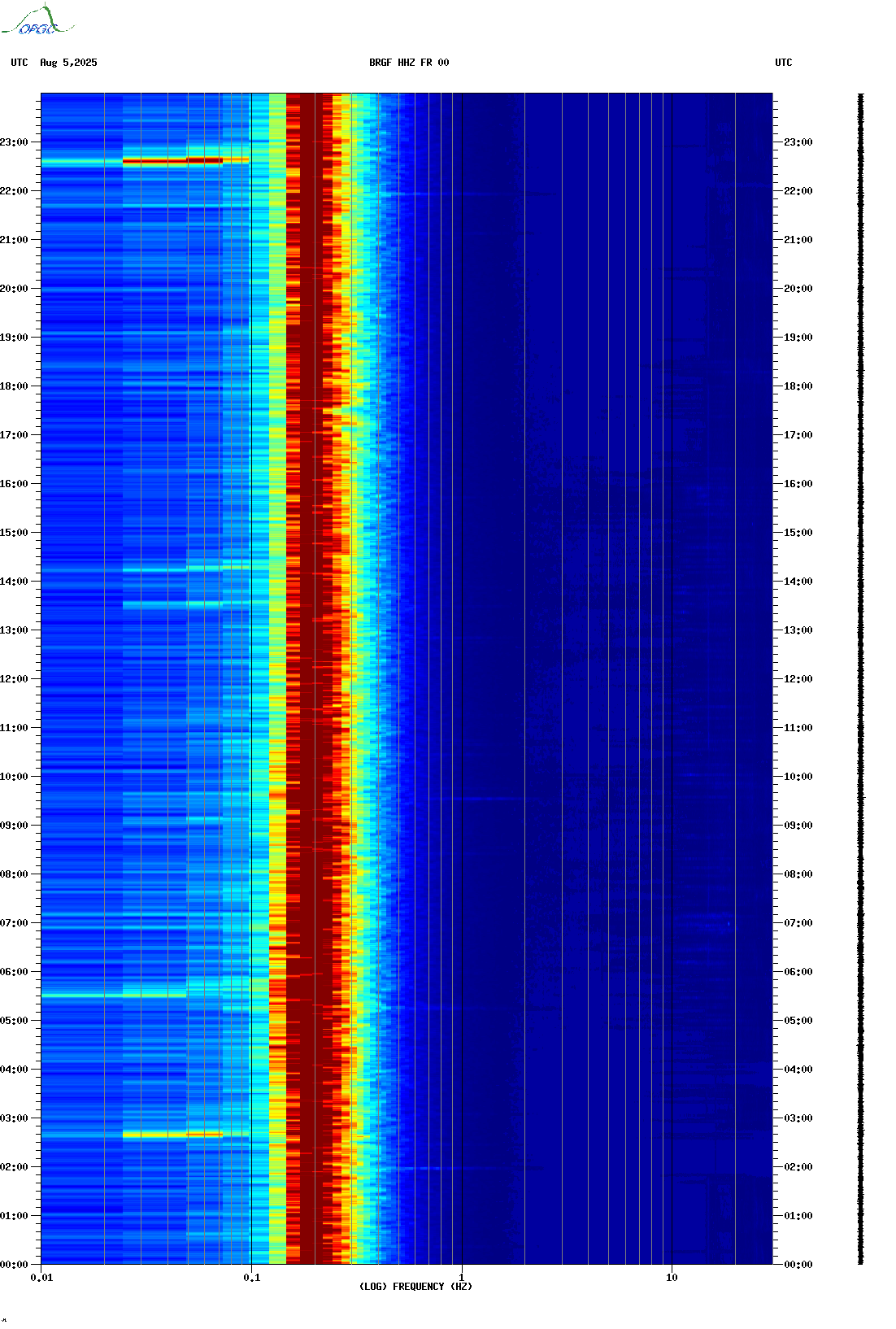Click the cyan low-frequency streak near 05:30
This screenshot has height=1329, width=896.
pyautogui.click(x=114, y=996)
